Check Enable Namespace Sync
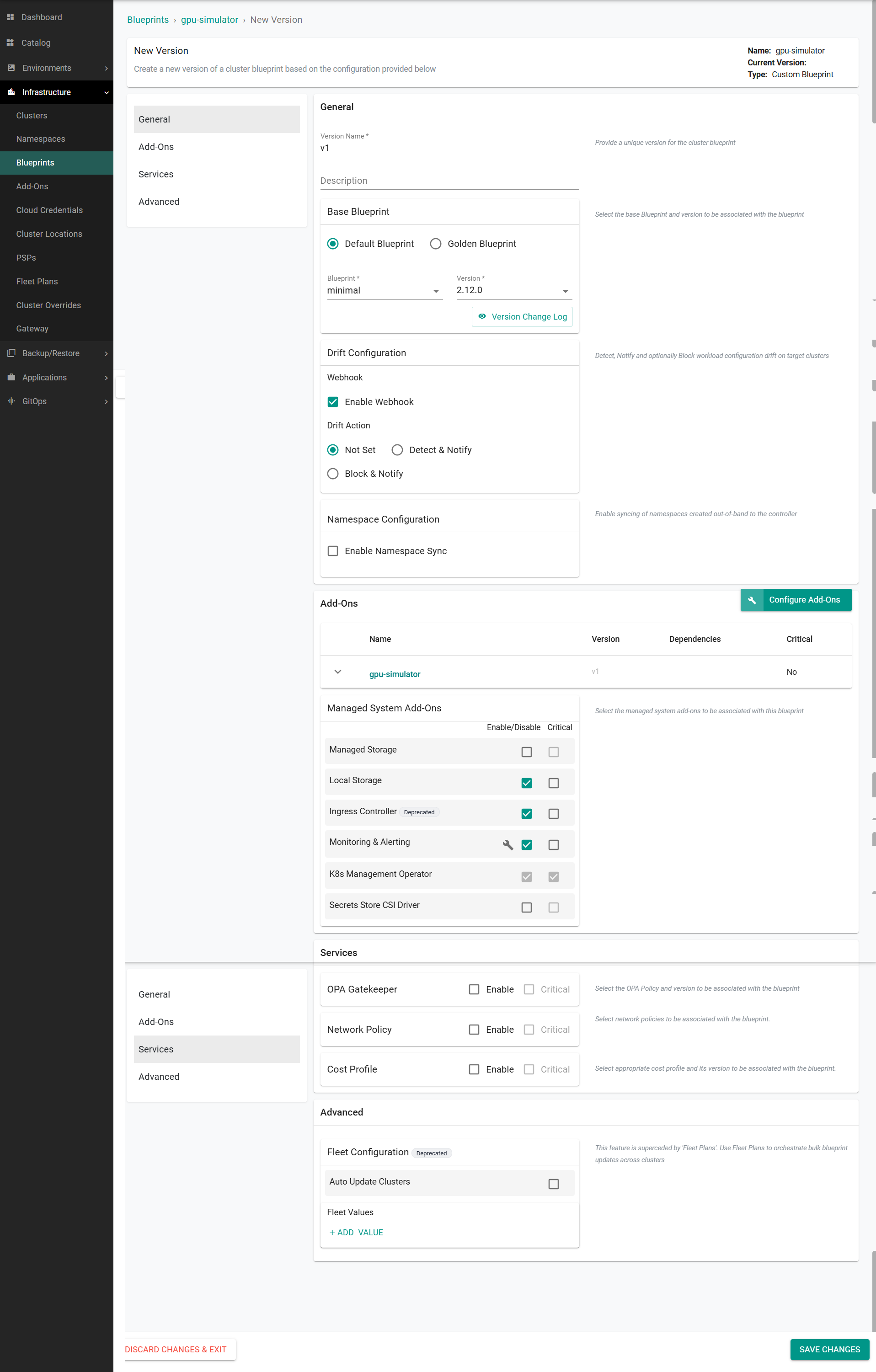The height and width of the screenshot is (1372, 876). coord(333,551)
